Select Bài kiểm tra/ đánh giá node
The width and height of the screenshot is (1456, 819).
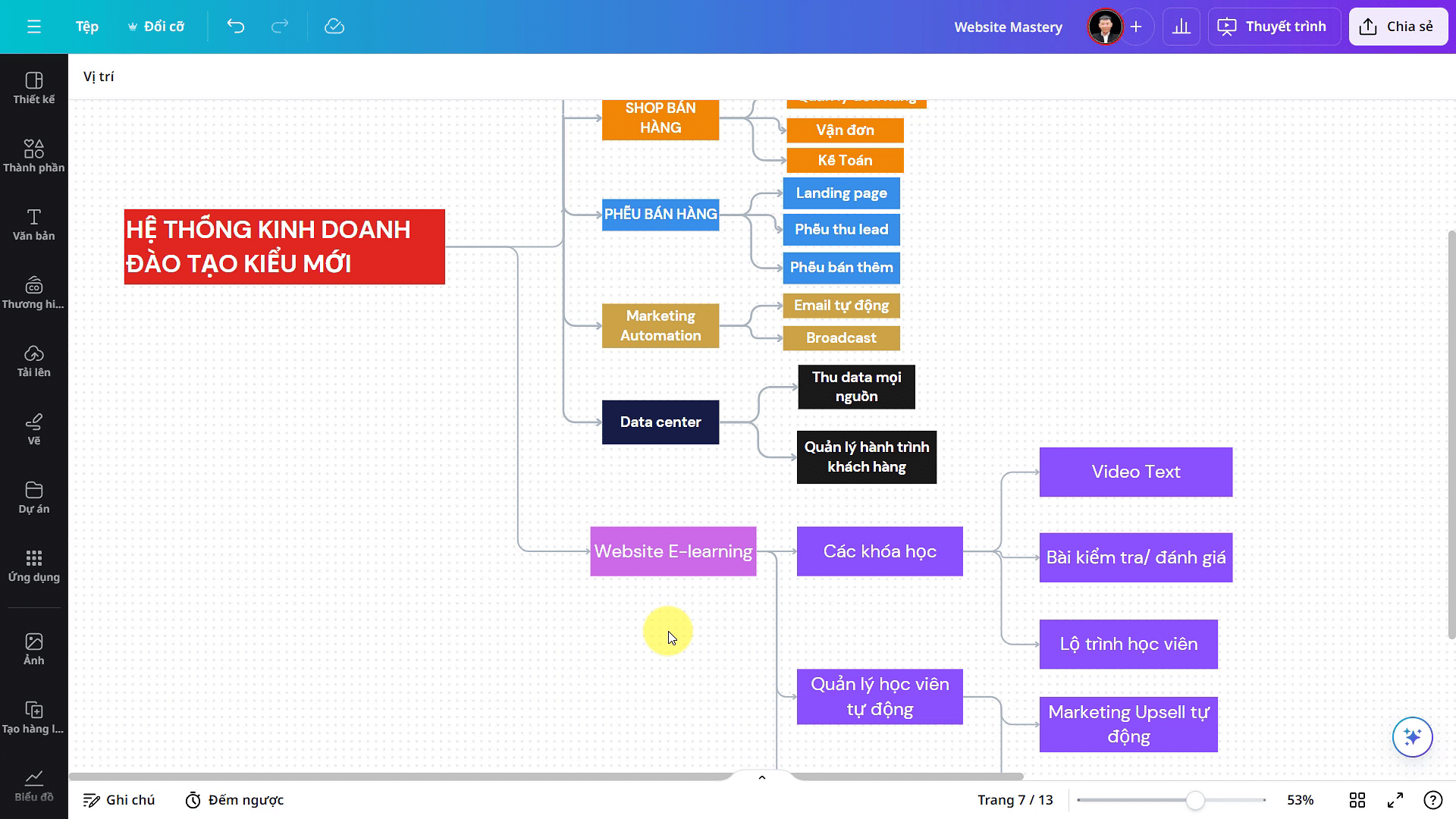point(1136,558)
